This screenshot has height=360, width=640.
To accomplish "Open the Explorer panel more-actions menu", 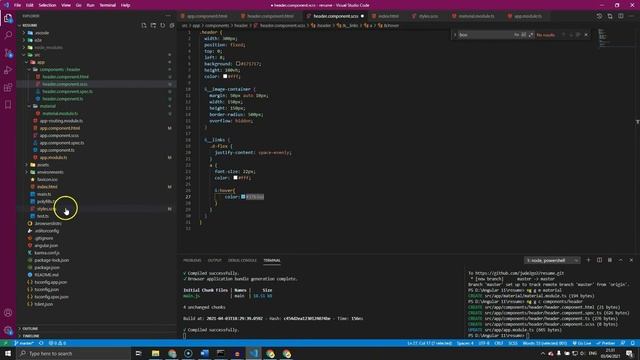I will point(168,16).
